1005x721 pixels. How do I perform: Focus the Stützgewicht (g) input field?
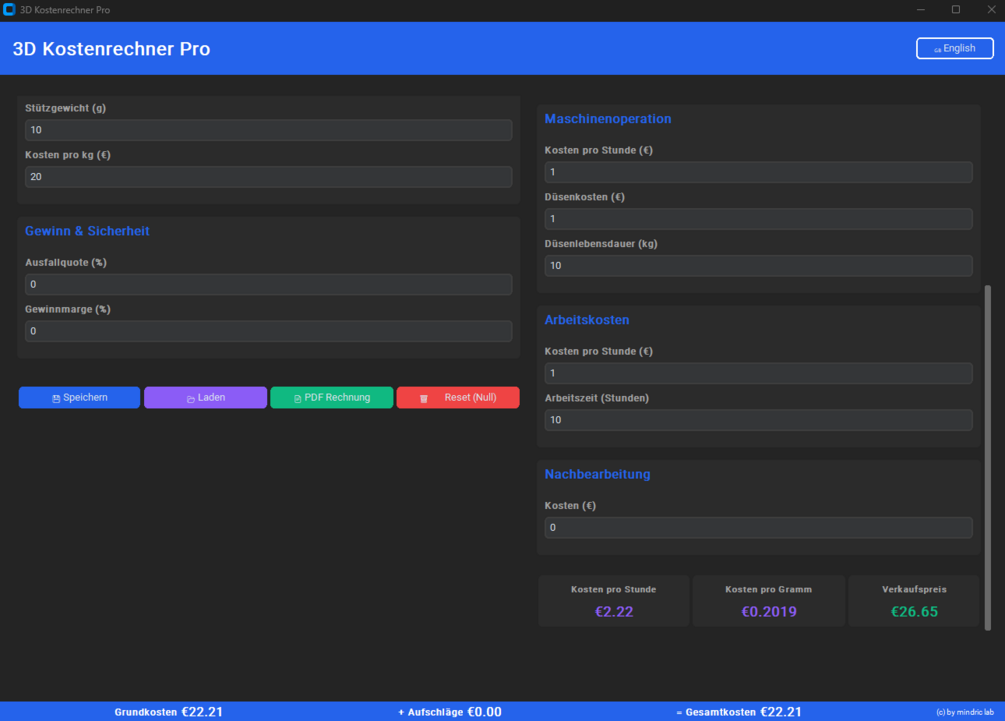coord(269,130)
